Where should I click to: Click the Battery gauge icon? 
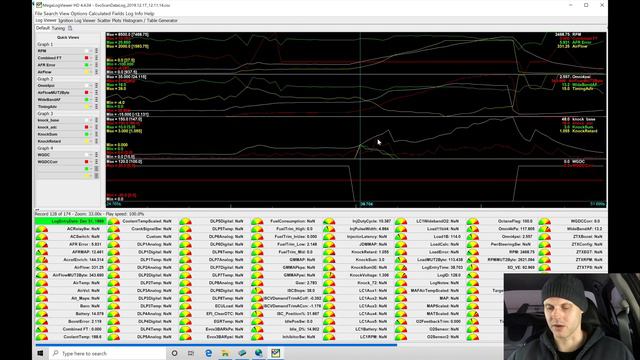tap(42, 314)
